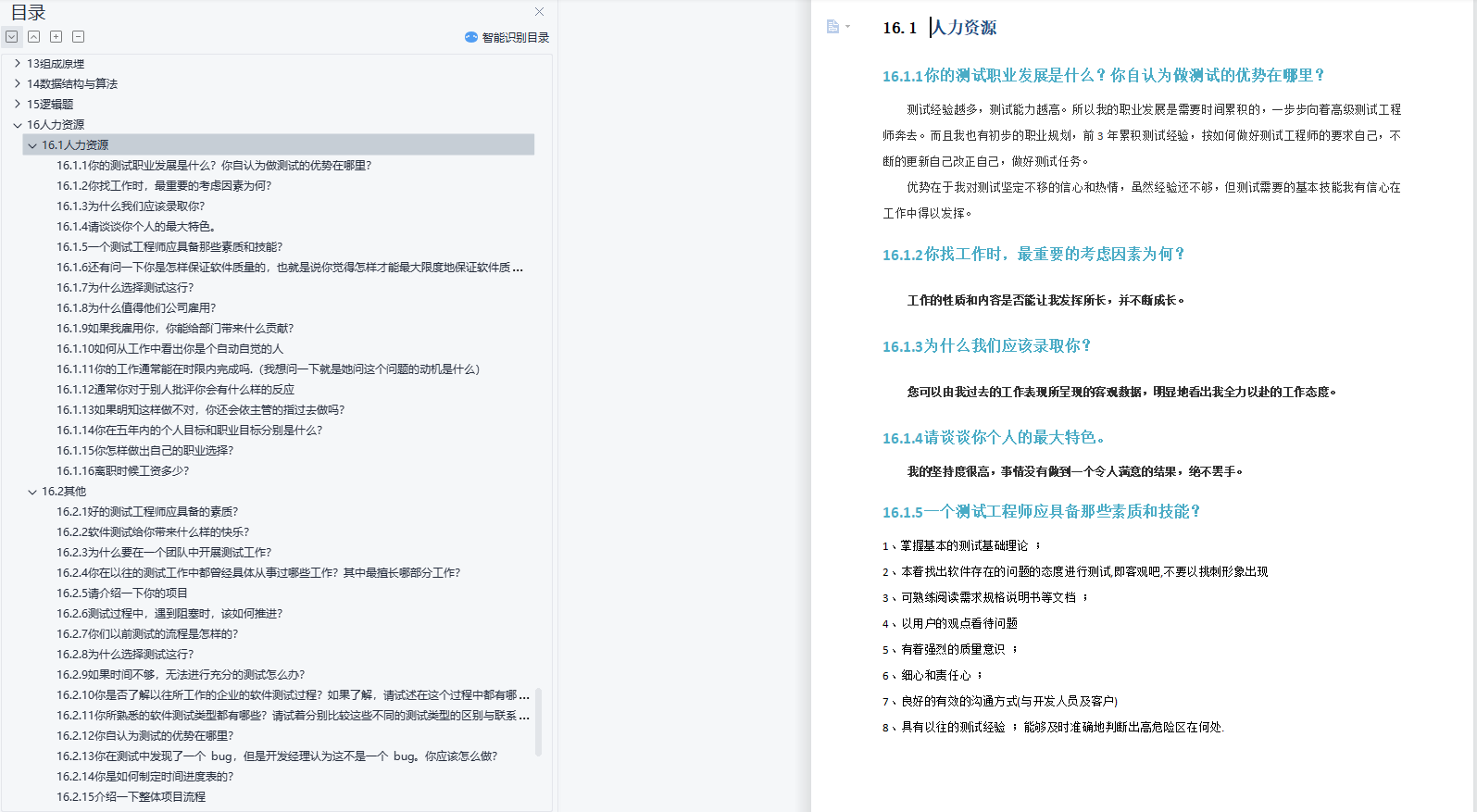Image resolution: width=1477 pixels, height=812 pixels.
Task: Jump to 16.1.11你的工作通常能在时限内完成吗 entry
Action: [269, 369]
